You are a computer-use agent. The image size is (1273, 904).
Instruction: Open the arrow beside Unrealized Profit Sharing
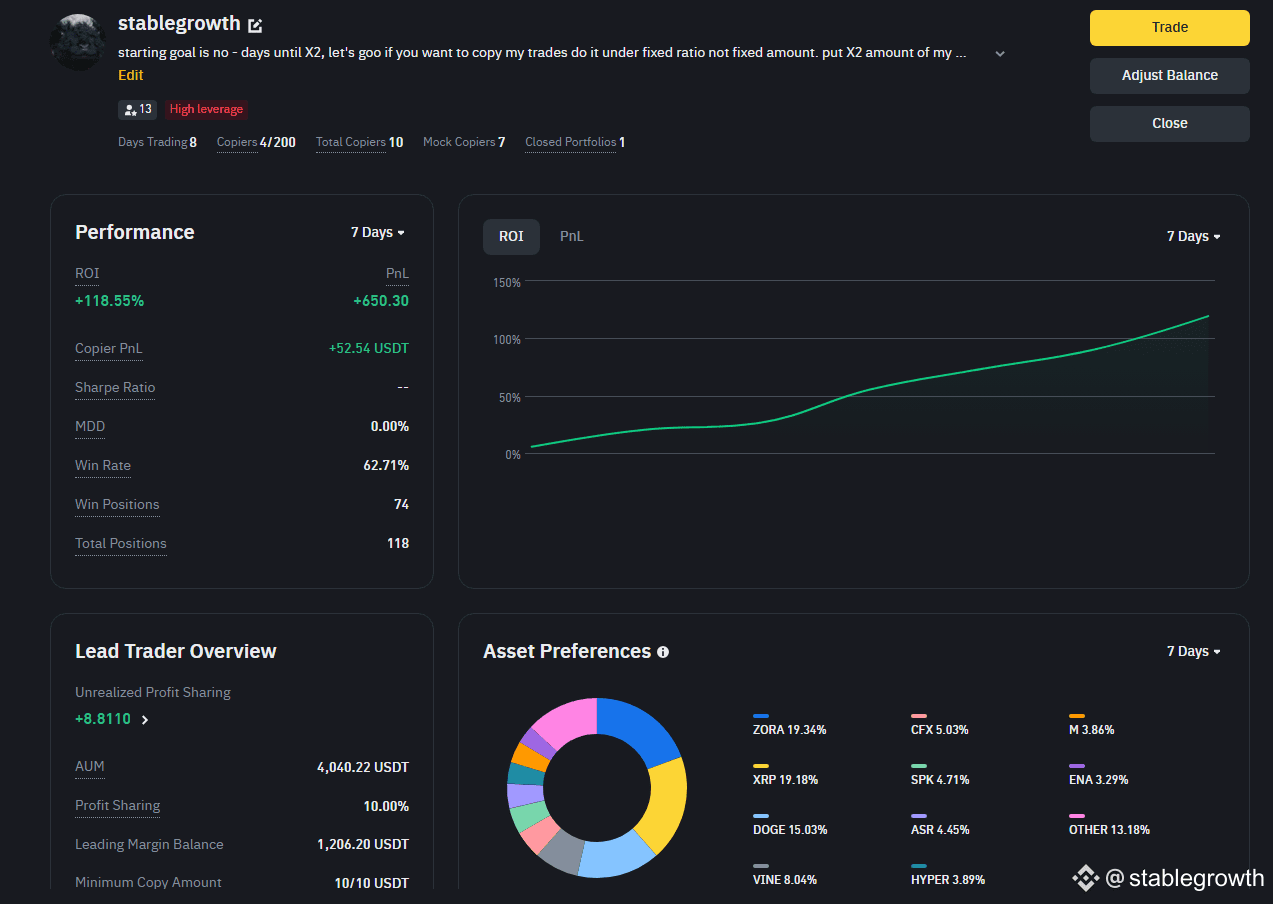point(145,719)
